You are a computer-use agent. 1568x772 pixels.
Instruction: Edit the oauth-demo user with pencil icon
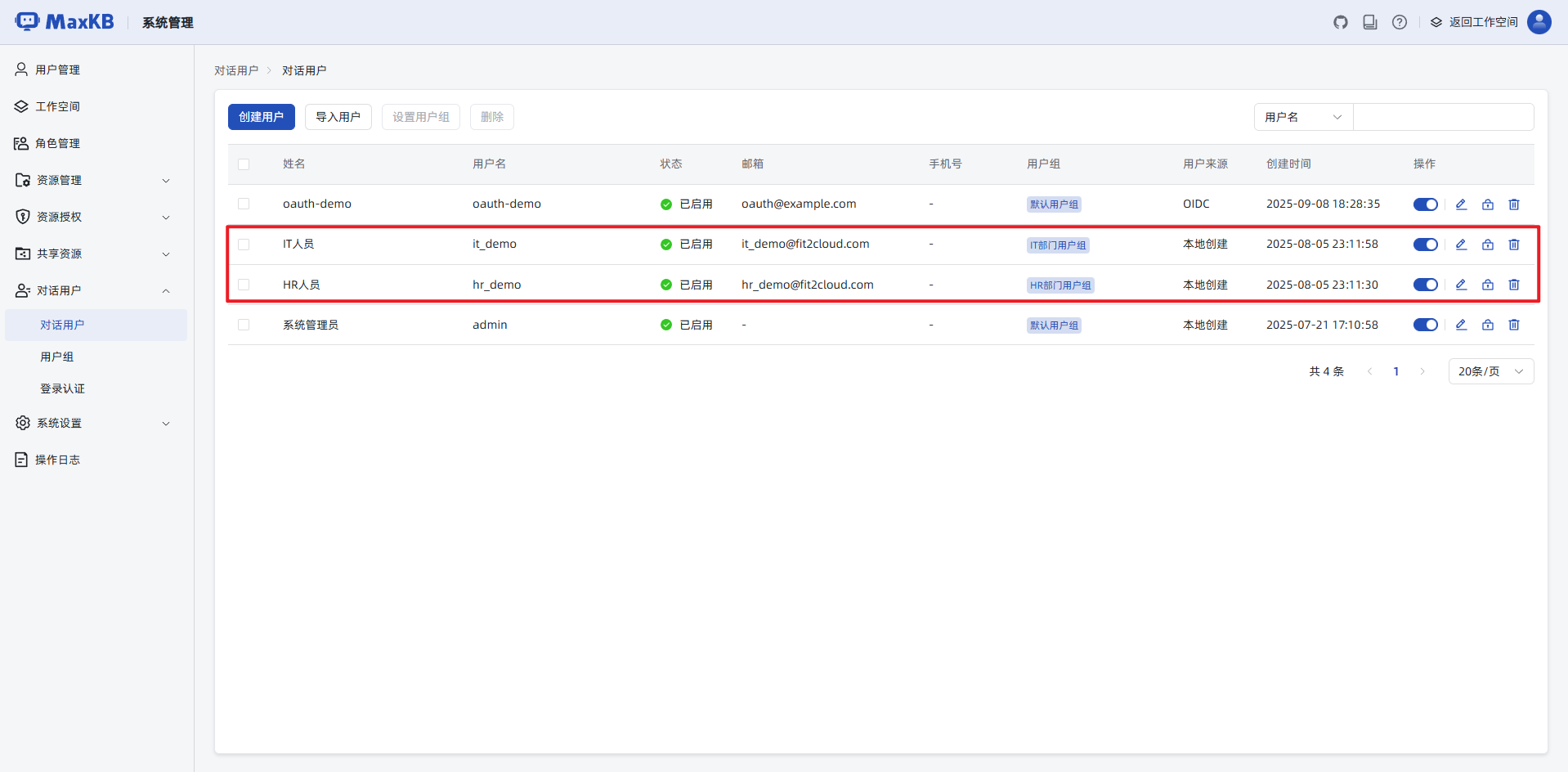pos(1461,204)
